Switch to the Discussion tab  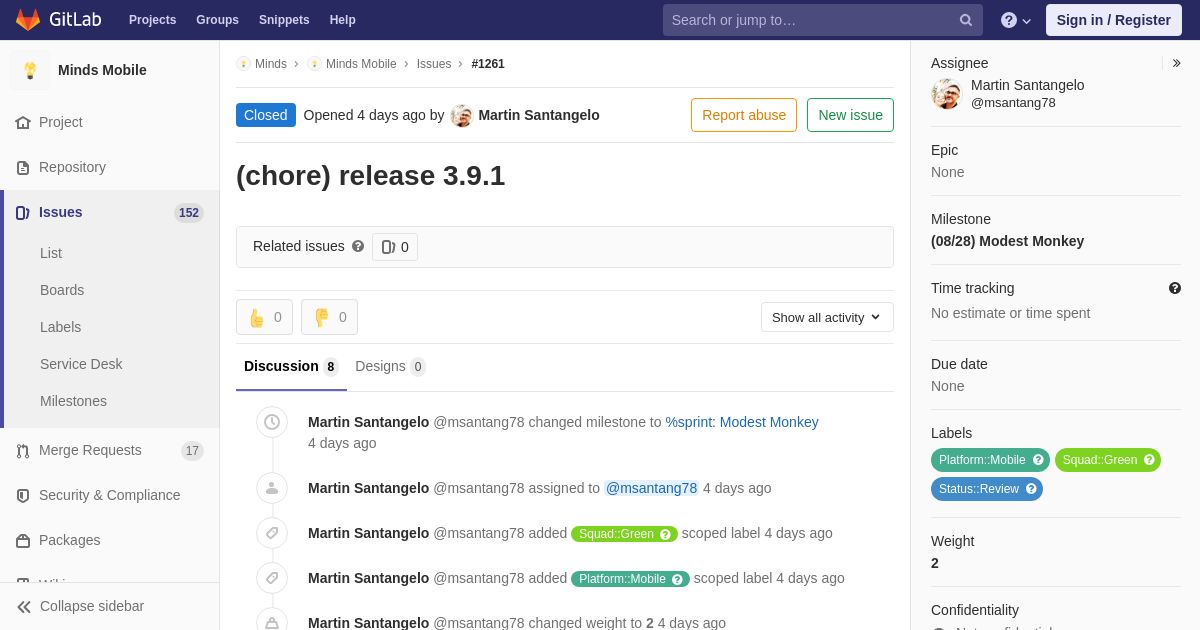click(291, 367)
